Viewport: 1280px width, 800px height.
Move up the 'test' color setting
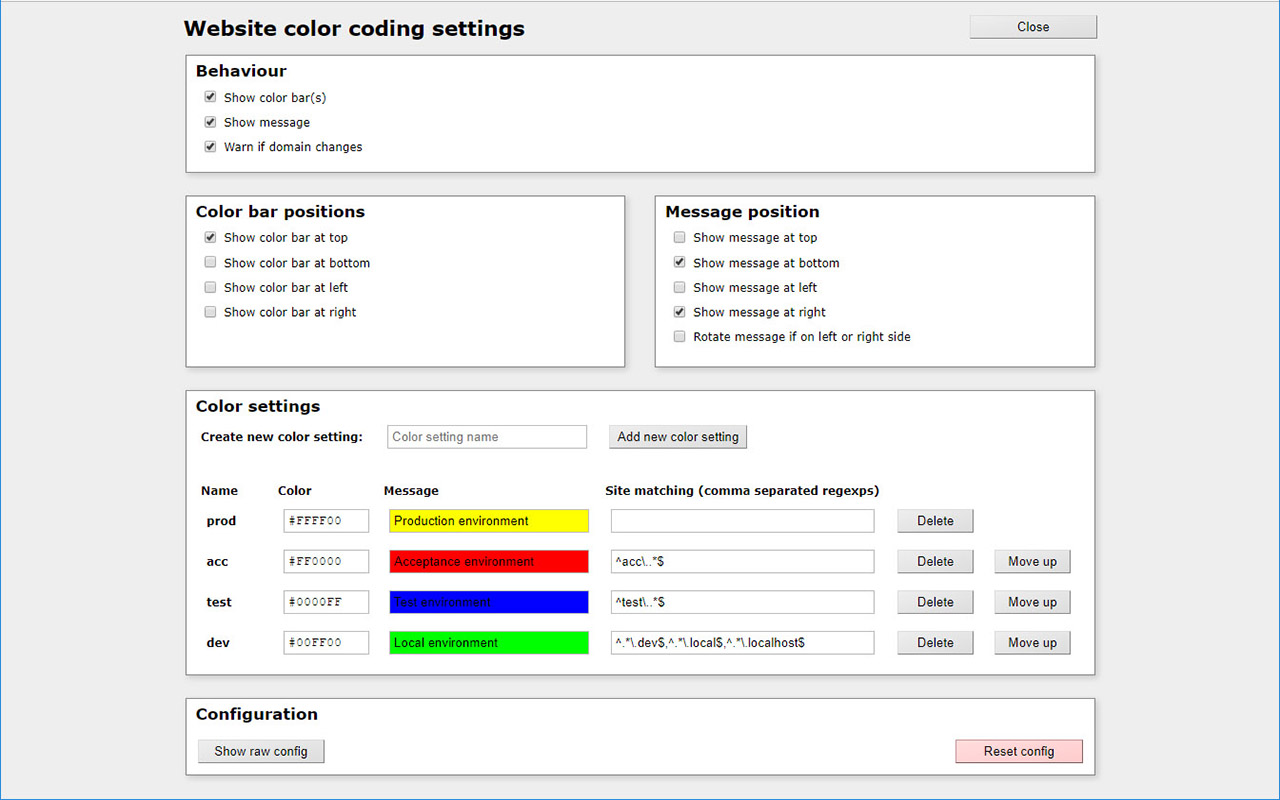pos(1031,601)
